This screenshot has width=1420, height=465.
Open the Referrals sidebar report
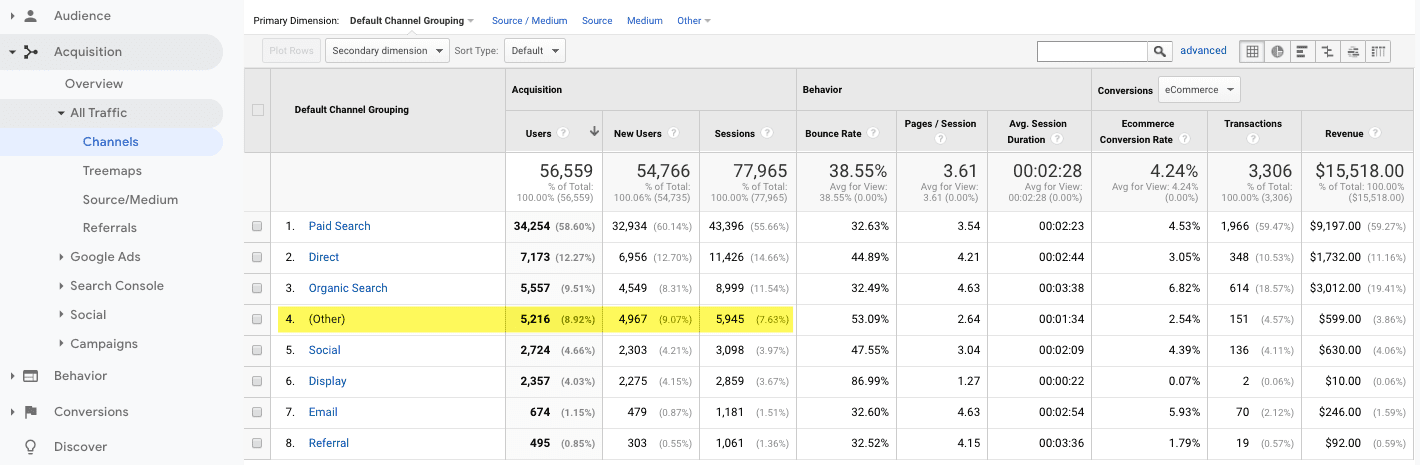[110, 228]
